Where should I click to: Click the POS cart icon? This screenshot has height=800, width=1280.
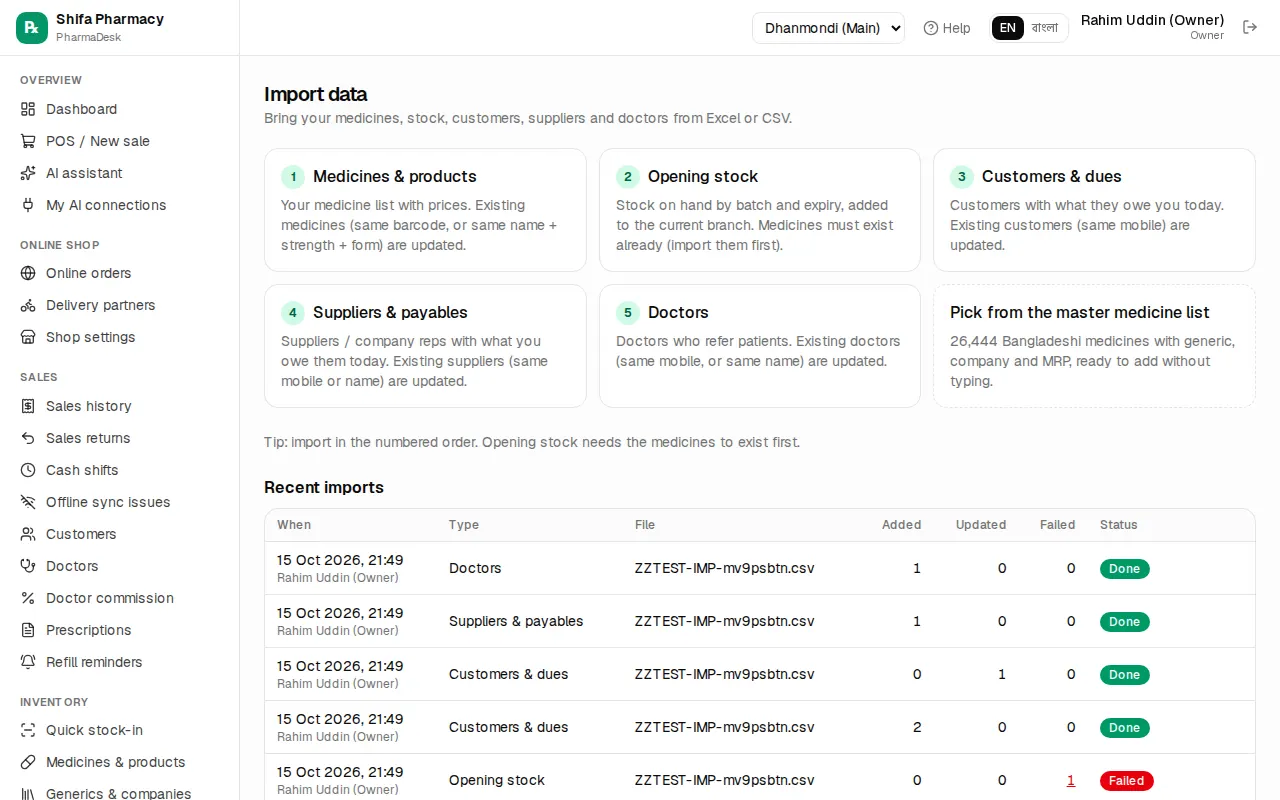(x=28, y=141)
